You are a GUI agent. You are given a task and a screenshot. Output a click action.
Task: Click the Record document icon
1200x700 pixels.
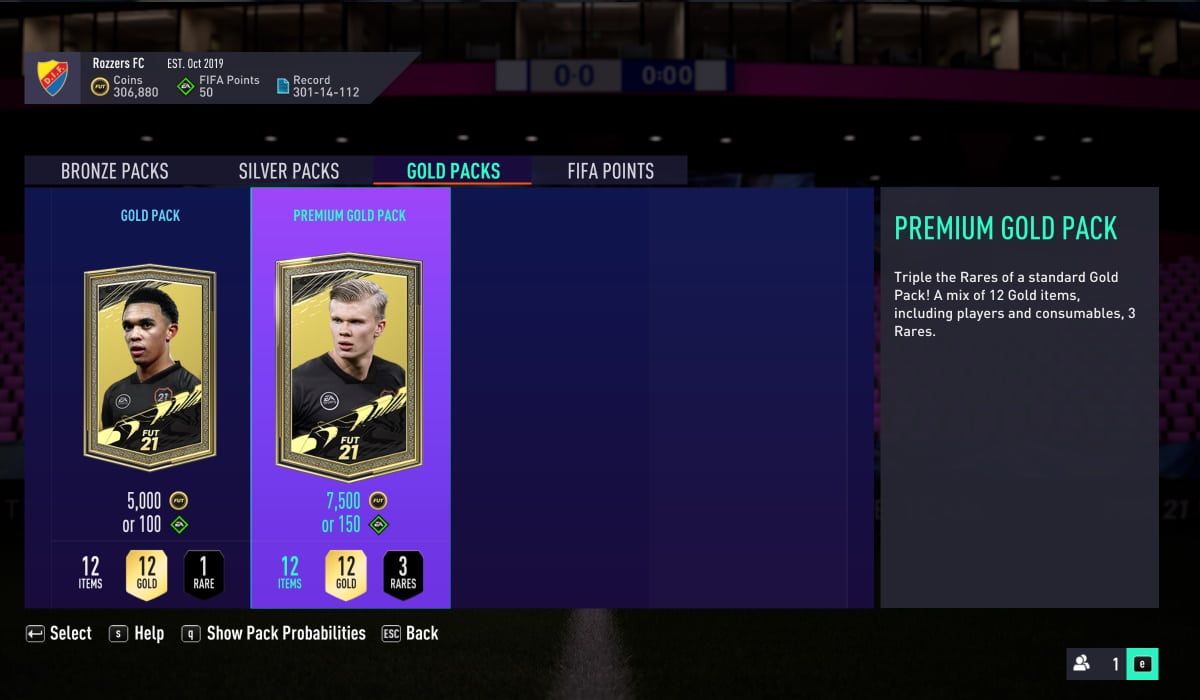282,86
